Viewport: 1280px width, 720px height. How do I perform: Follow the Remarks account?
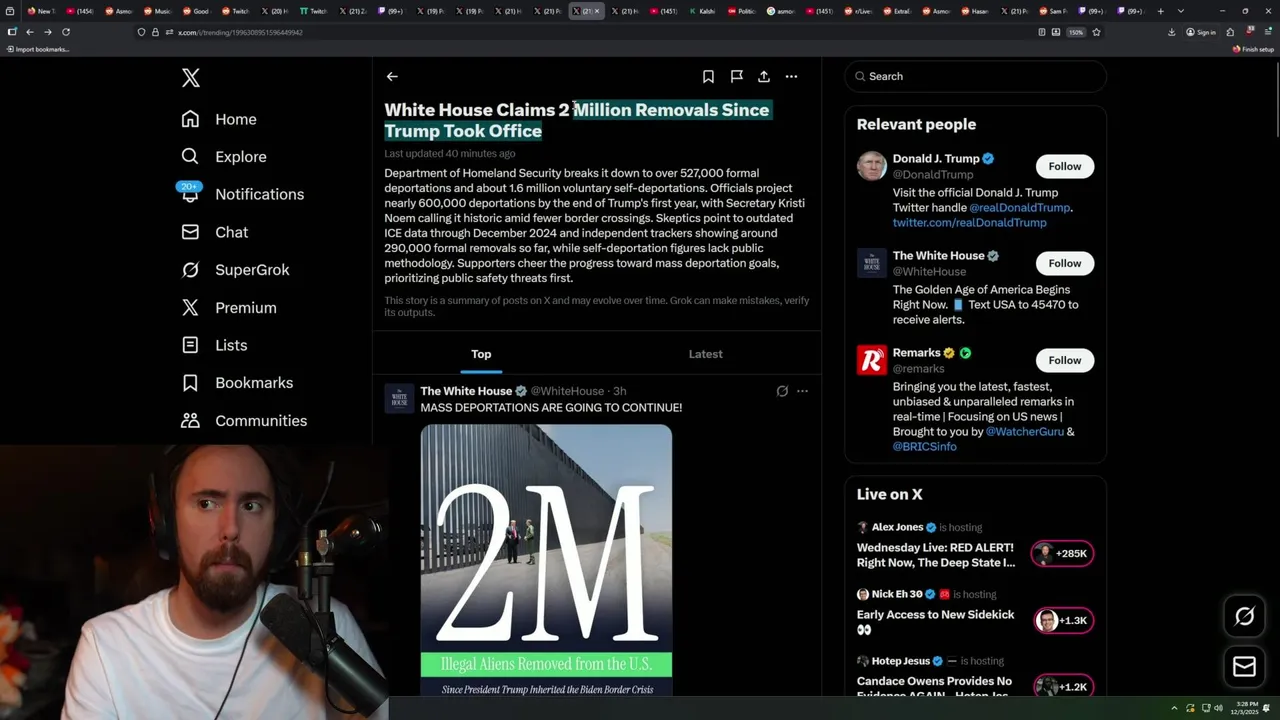pyautogui.click(x=1064, y=360)
